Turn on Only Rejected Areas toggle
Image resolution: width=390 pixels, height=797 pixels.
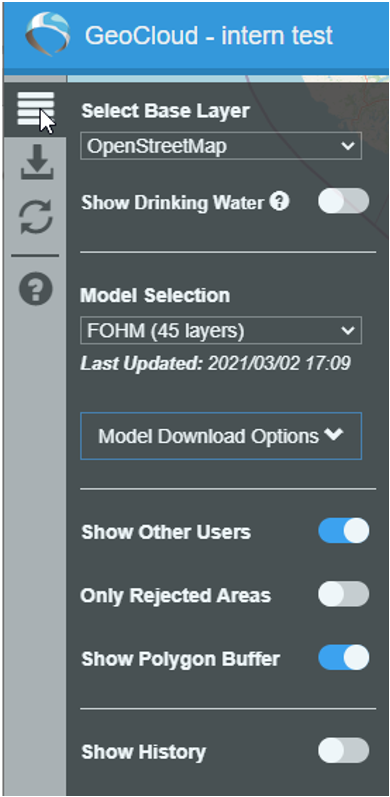(x=344, y=594)
